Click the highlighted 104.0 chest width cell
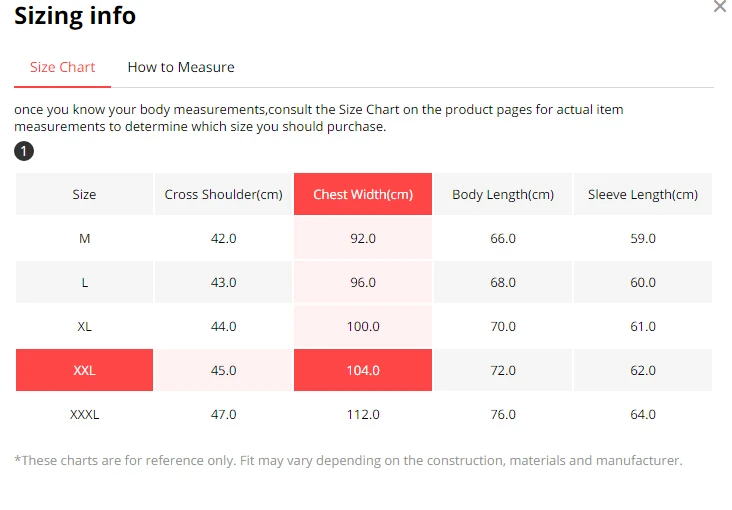This screenshot has height=510, width=732. tap(363, 370)
